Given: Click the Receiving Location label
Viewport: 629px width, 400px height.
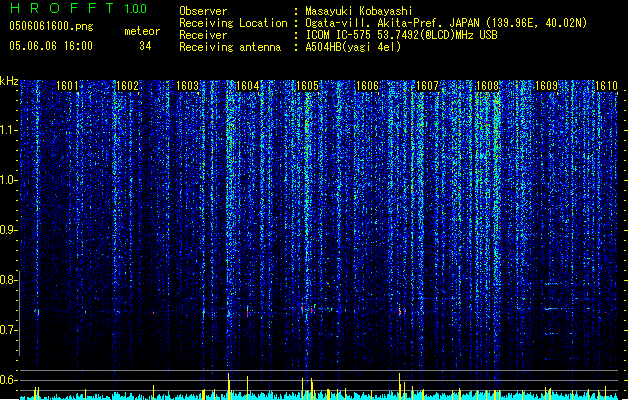Looking at the screenshot, I should [x=233, y=23].
